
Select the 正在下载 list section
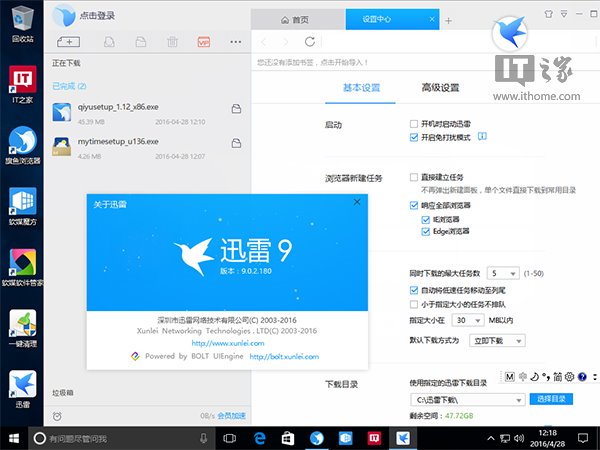click(66, 63)
